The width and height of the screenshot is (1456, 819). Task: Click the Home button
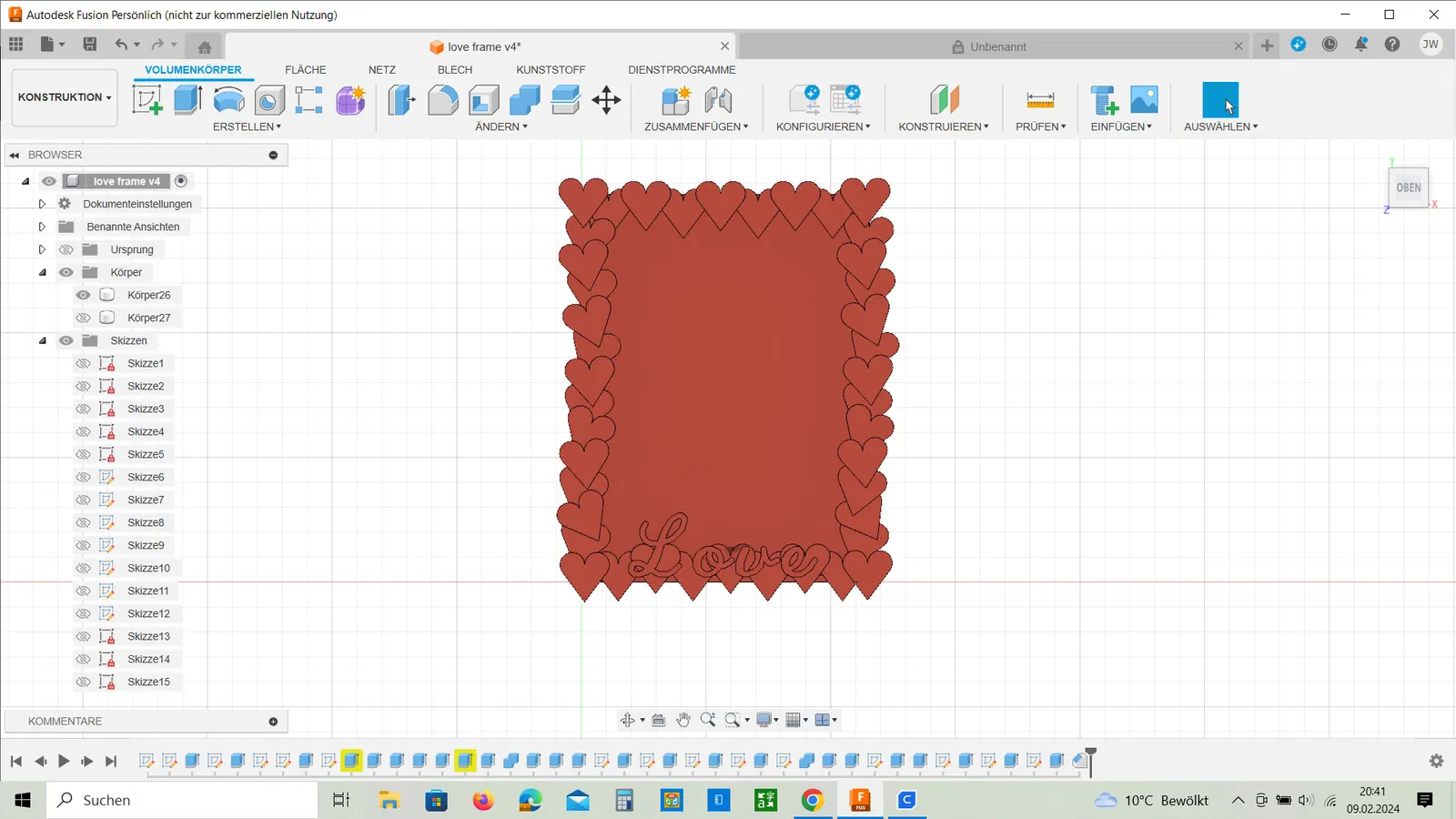[205, 46]
